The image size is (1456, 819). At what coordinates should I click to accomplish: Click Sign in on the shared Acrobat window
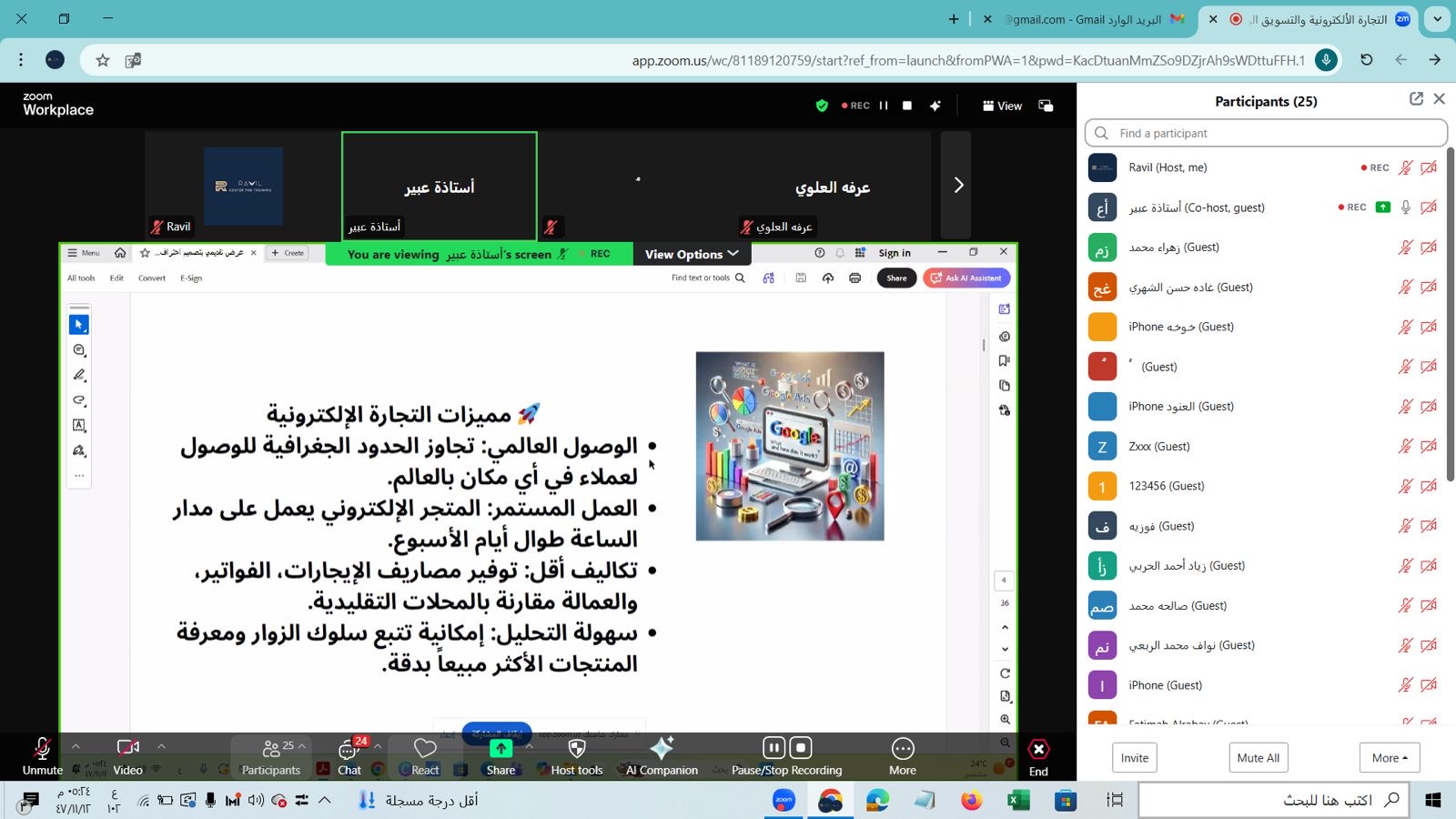pos(895,253)
